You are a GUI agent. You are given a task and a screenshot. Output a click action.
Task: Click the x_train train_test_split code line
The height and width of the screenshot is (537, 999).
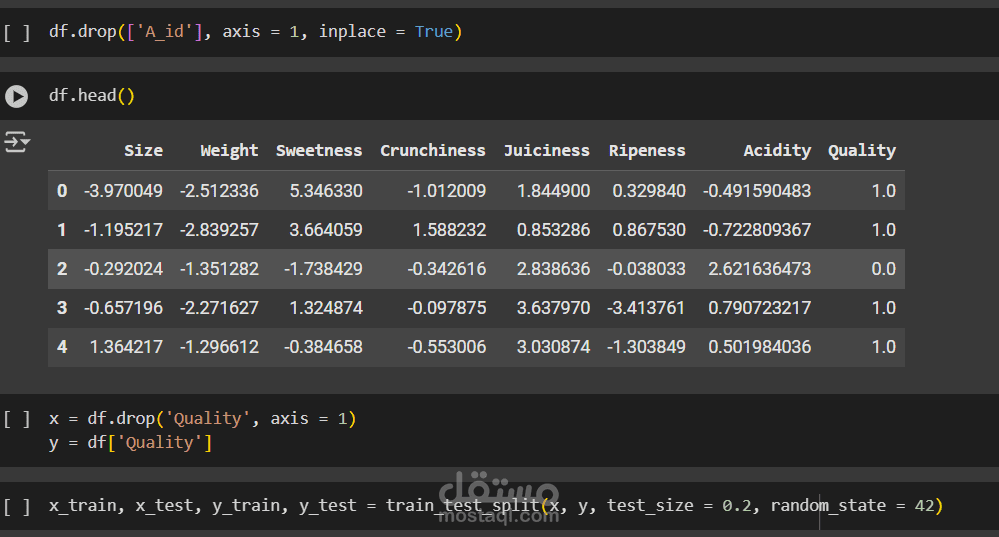[x=496, y=506]
